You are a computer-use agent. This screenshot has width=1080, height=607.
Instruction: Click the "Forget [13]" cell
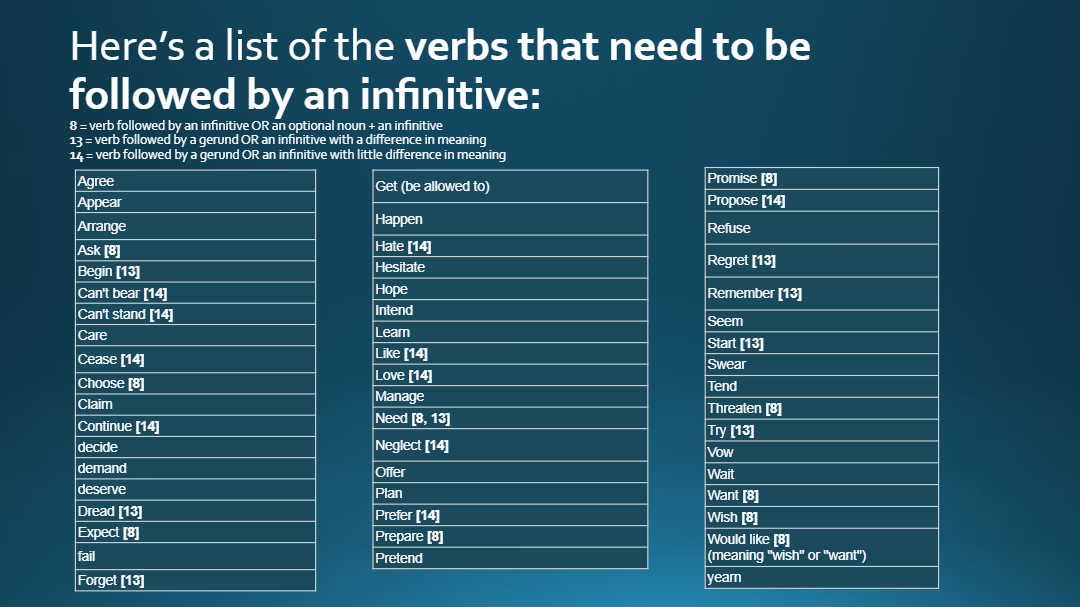point(195,580)
